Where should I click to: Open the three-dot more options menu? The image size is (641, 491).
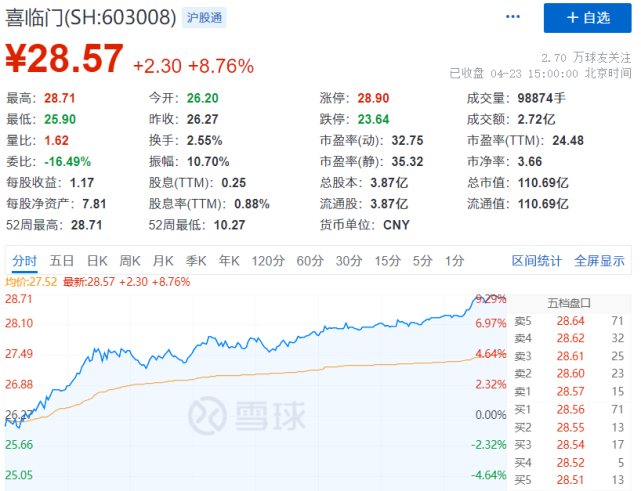(x=513, y=17)
